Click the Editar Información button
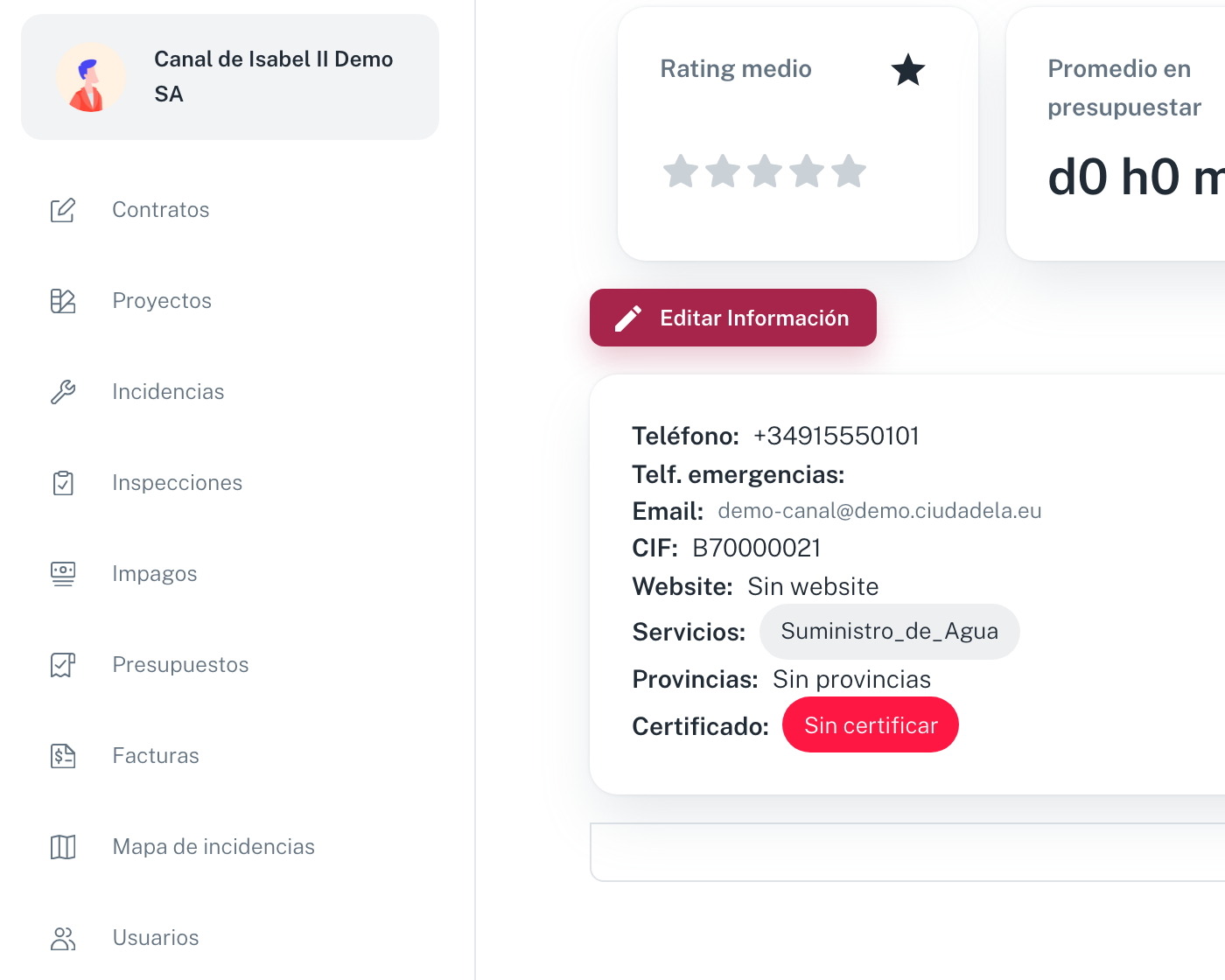The width and height of the screenshot is (1225, 980). (x=733, y=318)
